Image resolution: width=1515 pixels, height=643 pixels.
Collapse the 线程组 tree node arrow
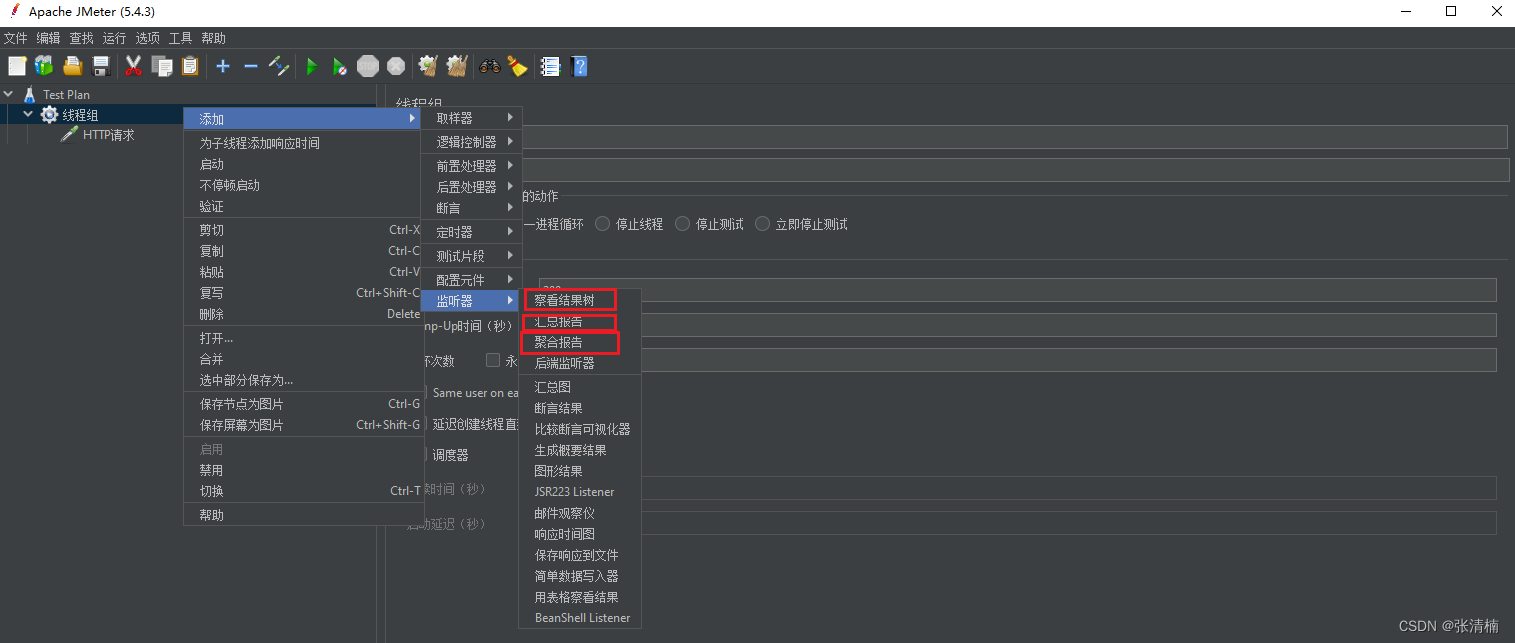tap(28, 115)
